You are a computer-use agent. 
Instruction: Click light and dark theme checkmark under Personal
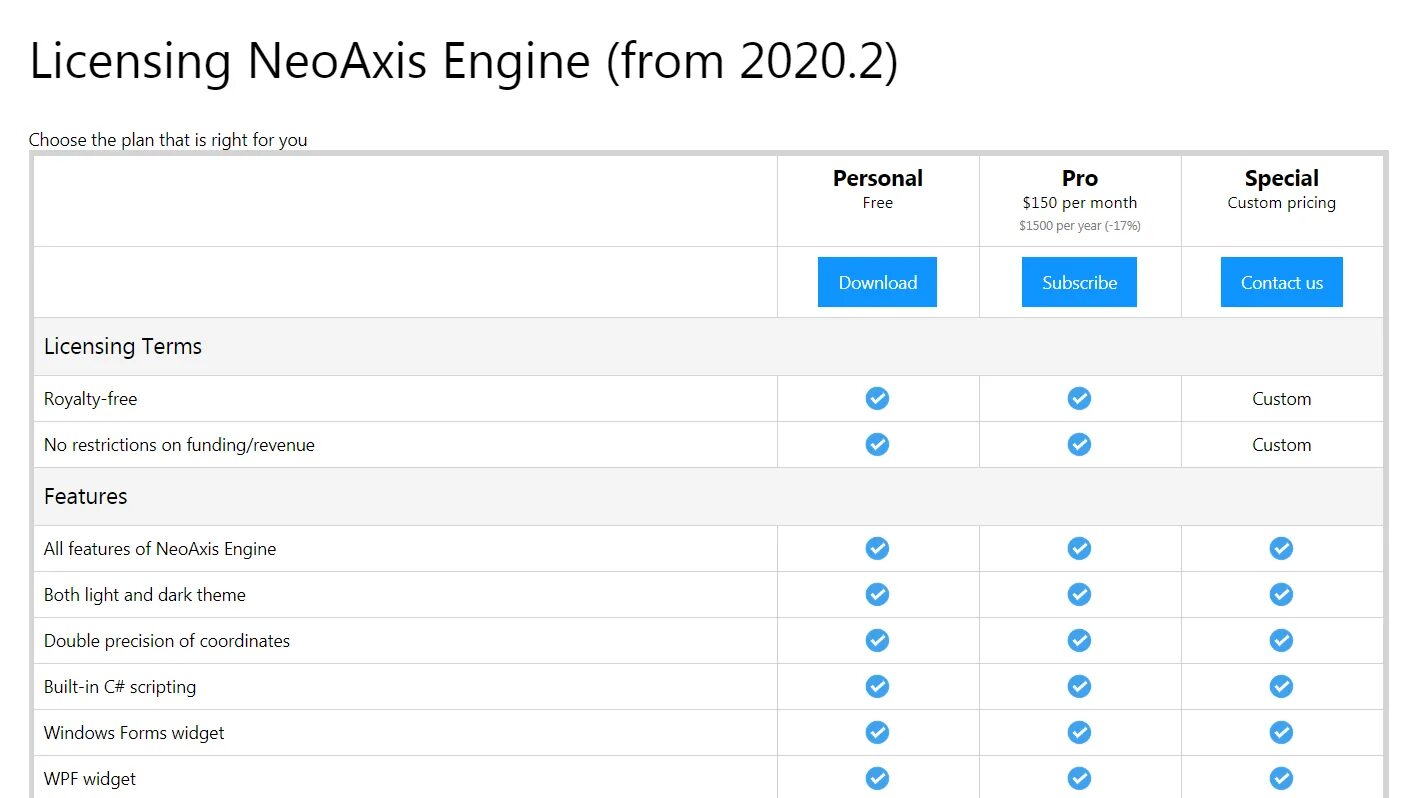(877, 594)
